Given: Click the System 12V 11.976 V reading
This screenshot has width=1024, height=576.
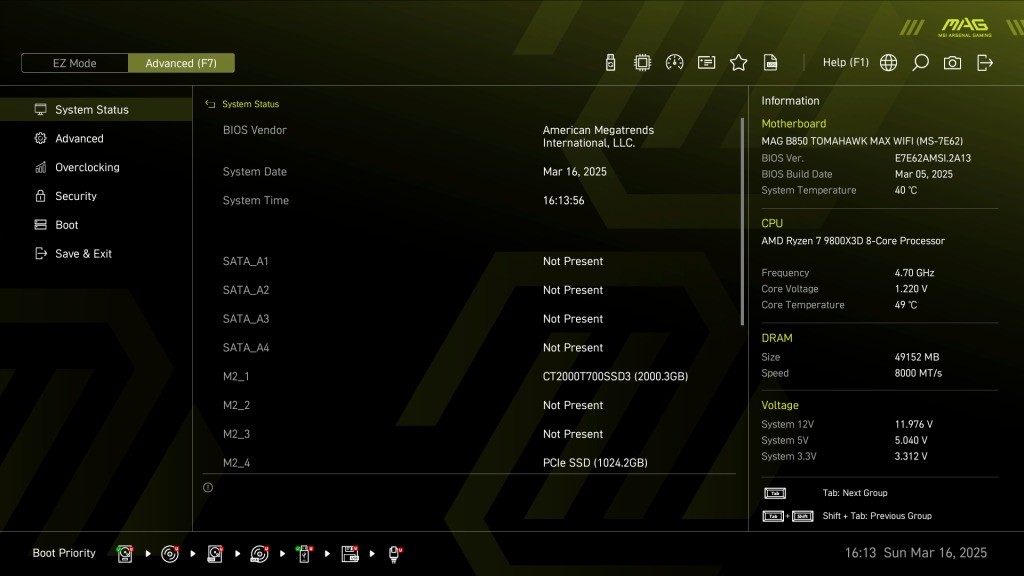Looking at the screenshot, I should point(914,424).
